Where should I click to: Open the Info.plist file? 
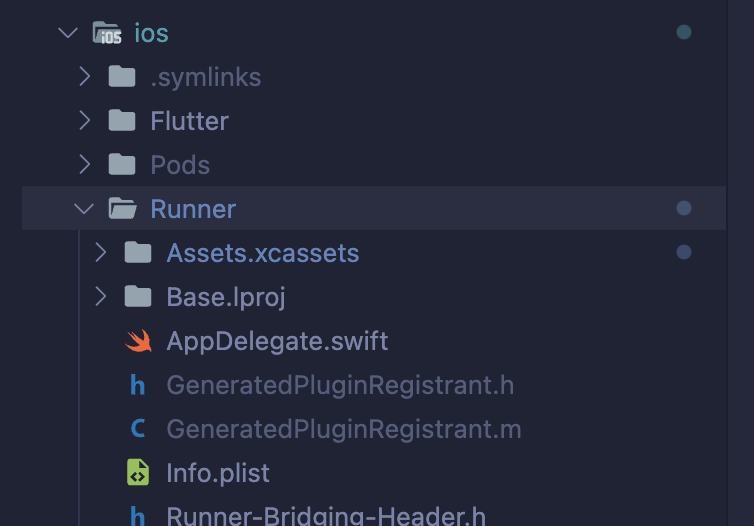point(218,473)
